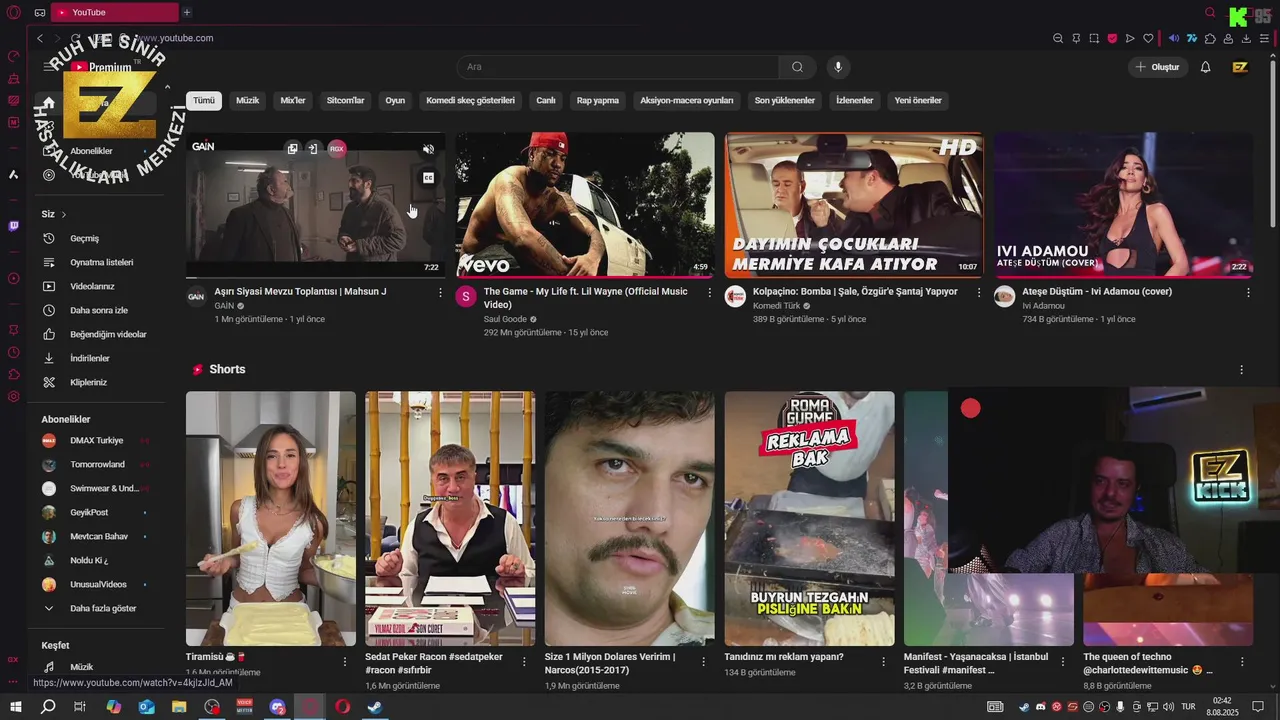This screenshot has height=720, width=1280.
Task: Open Videolarınız in sidebar
Action: tap(98, 287)
